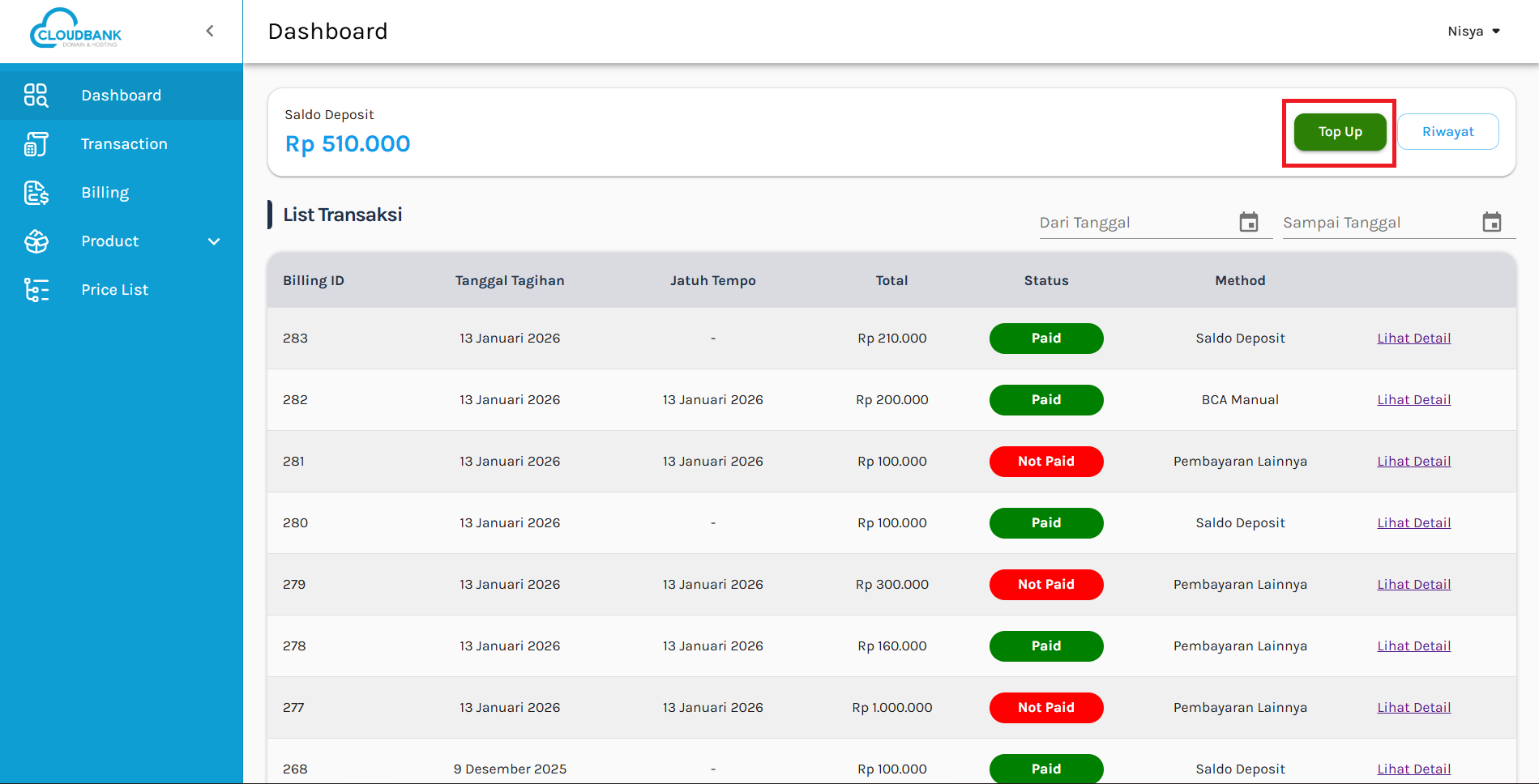Click the Dari Tanggal date field
Screen dimensions: 1539x784
1135,223
